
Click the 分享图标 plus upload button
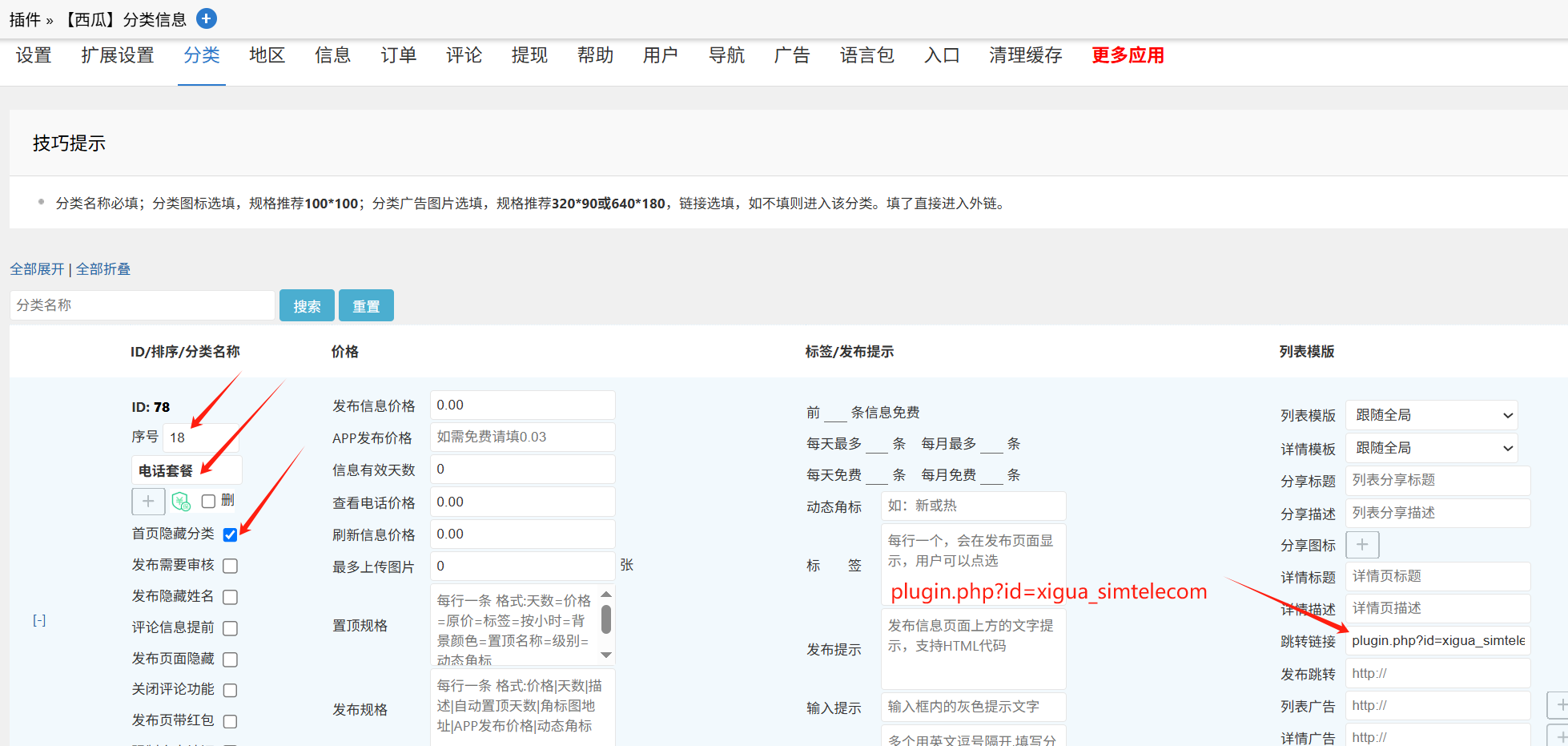click(x=1362, y=545)
